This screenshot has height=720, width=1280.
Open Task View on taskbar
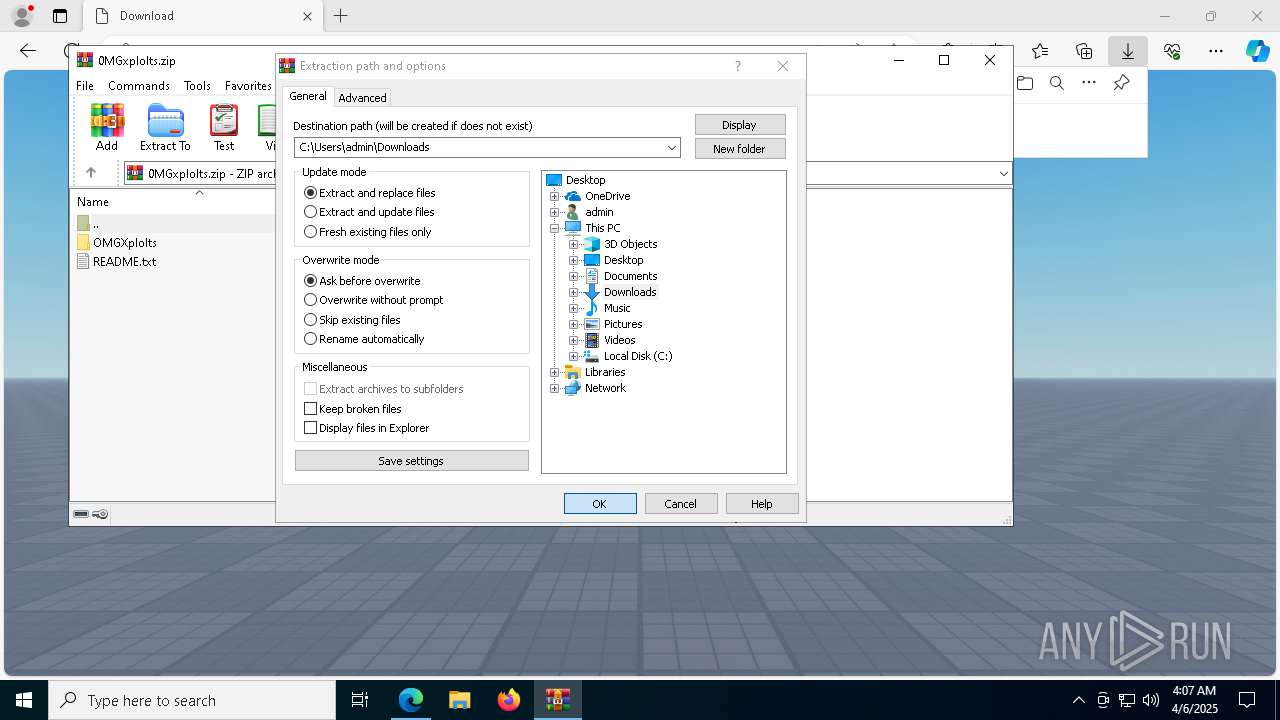click(360, 700)
